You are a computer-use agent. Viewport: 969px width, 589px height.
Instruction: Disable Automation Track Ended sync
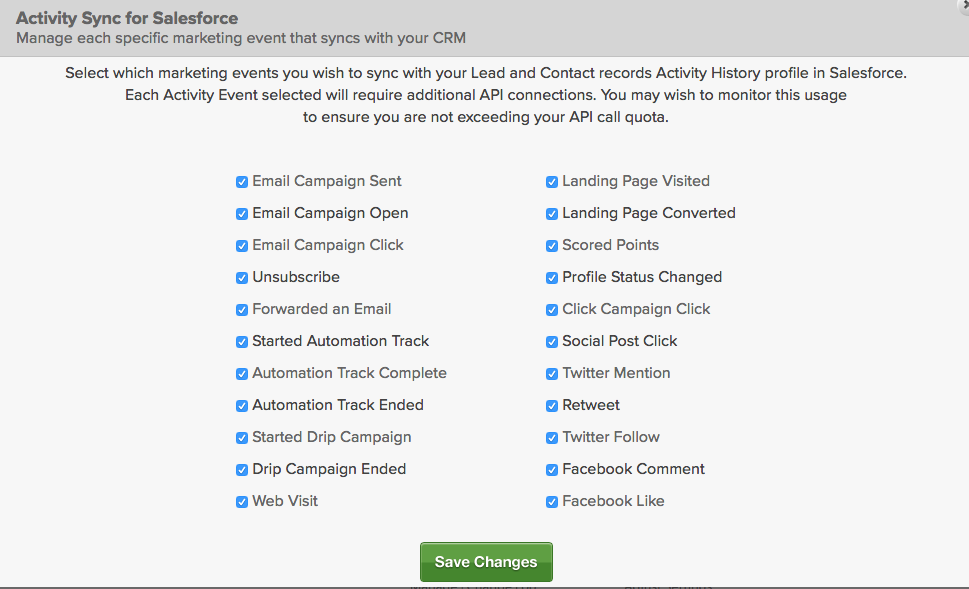pos(242,406)
